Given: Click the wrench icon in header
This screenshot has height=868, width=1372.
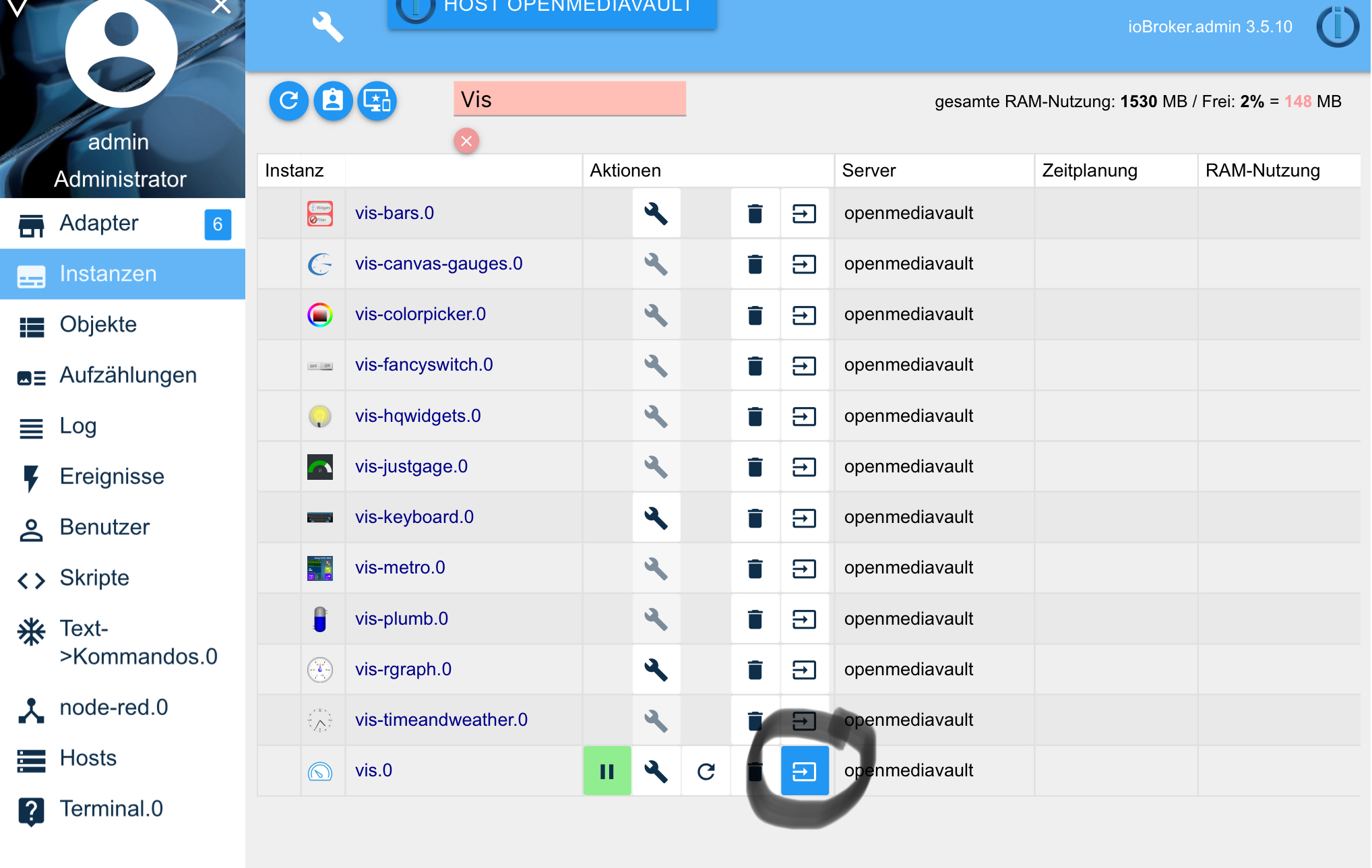Looking at the screenshot, I should coord(328,27).
